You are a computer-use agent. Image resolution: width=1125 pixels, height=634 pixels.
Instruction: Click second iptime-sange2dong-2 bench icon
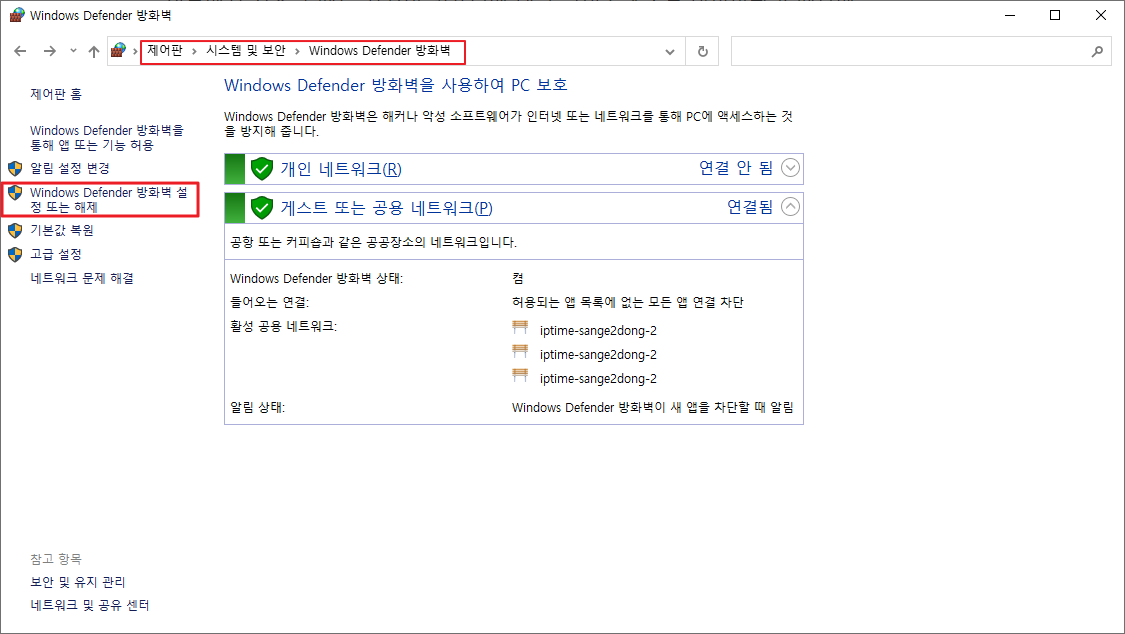click(520, 351)
